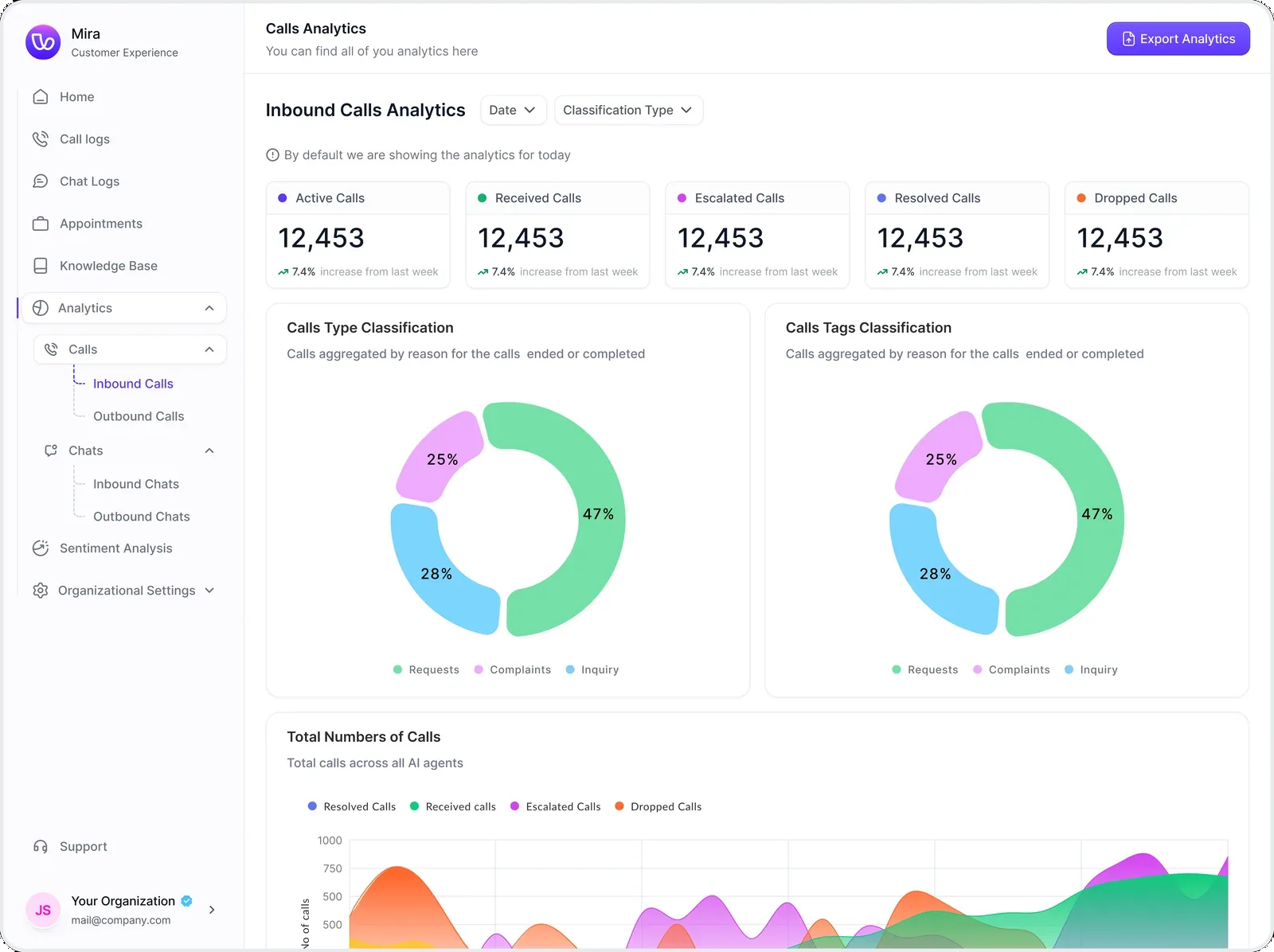Toggle Received calls series legend
Image resolution: width=1274 pixels, height=952 pixels.
tap(453, 807)
